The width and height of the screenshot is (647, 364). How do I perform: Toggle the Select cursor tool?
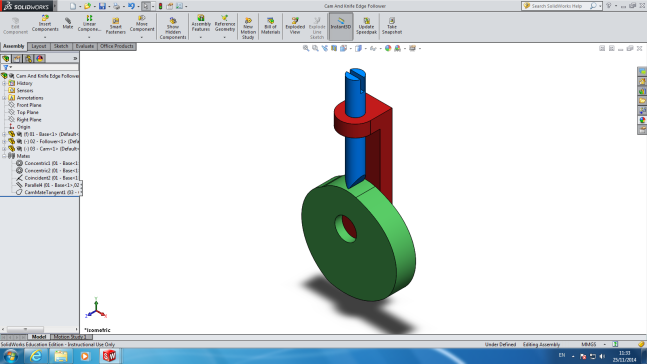click(146, 6)
